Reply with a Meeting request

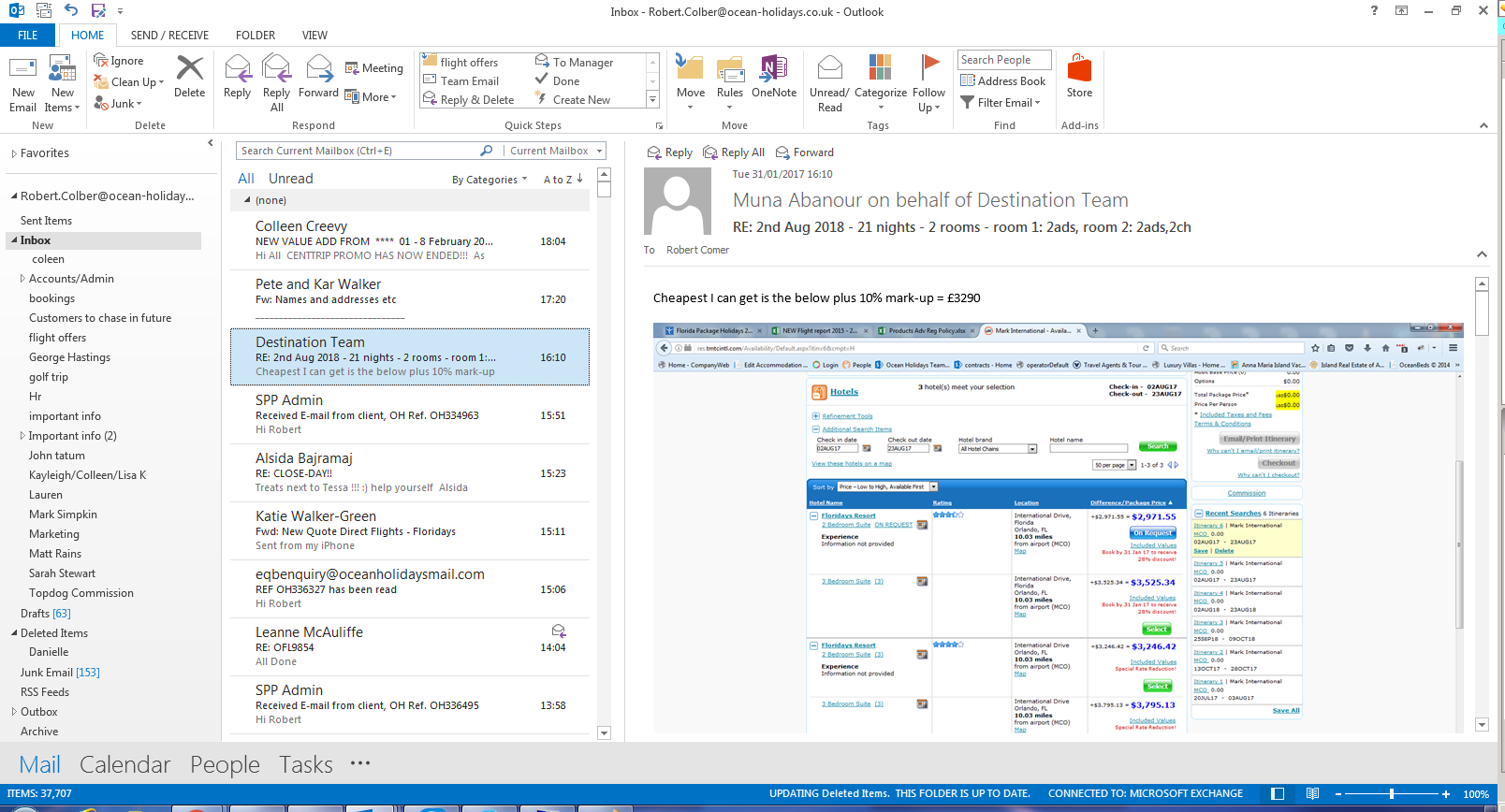pyautogui.click(x=374, y=68)
